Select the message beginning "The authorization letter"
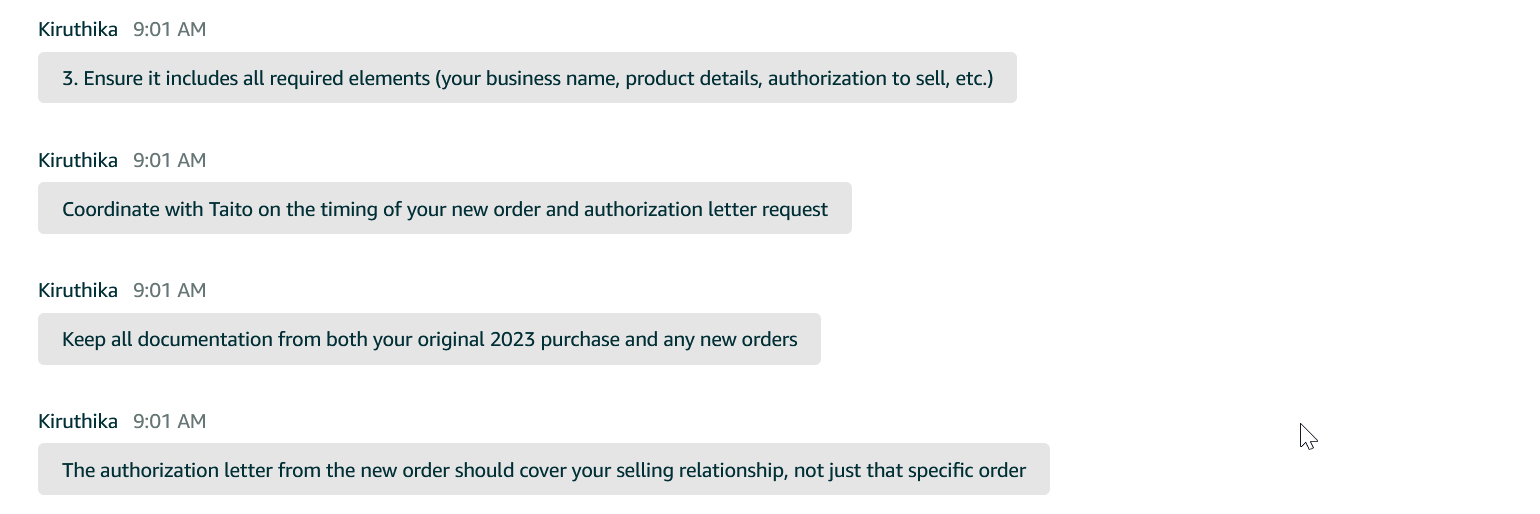The image size is (1540, 514). pyautogui.click(x=543, y=470)
